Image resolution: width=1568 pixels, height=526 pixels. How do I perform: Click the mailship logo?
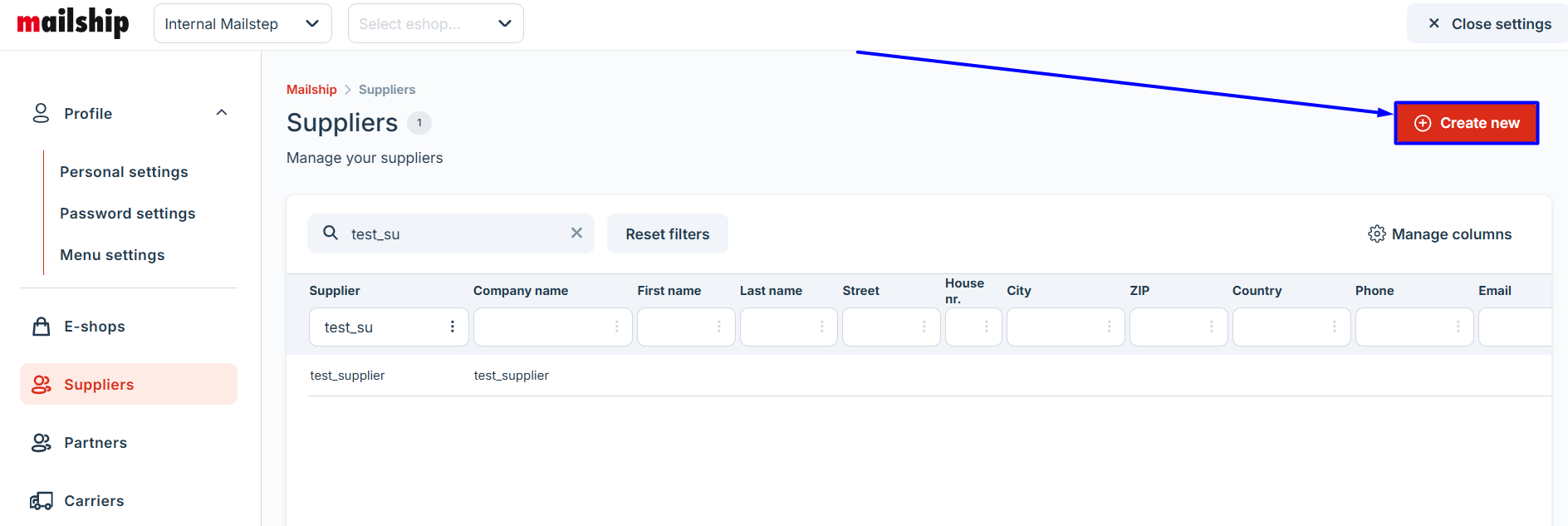click(x=73, y=22)
